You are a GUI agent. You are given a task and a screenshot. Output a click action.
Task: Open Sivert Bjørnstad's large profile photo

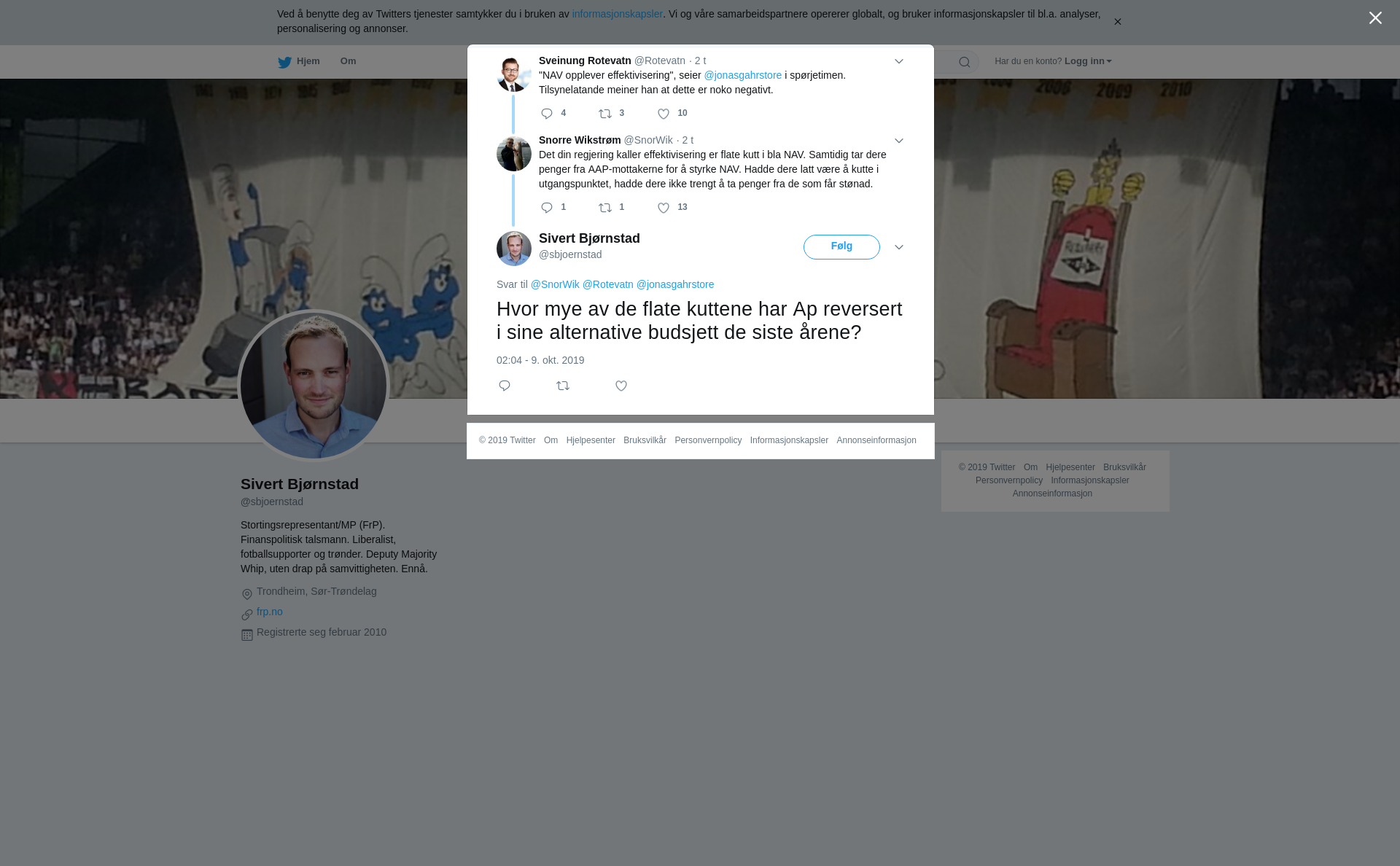click(314, 386)
